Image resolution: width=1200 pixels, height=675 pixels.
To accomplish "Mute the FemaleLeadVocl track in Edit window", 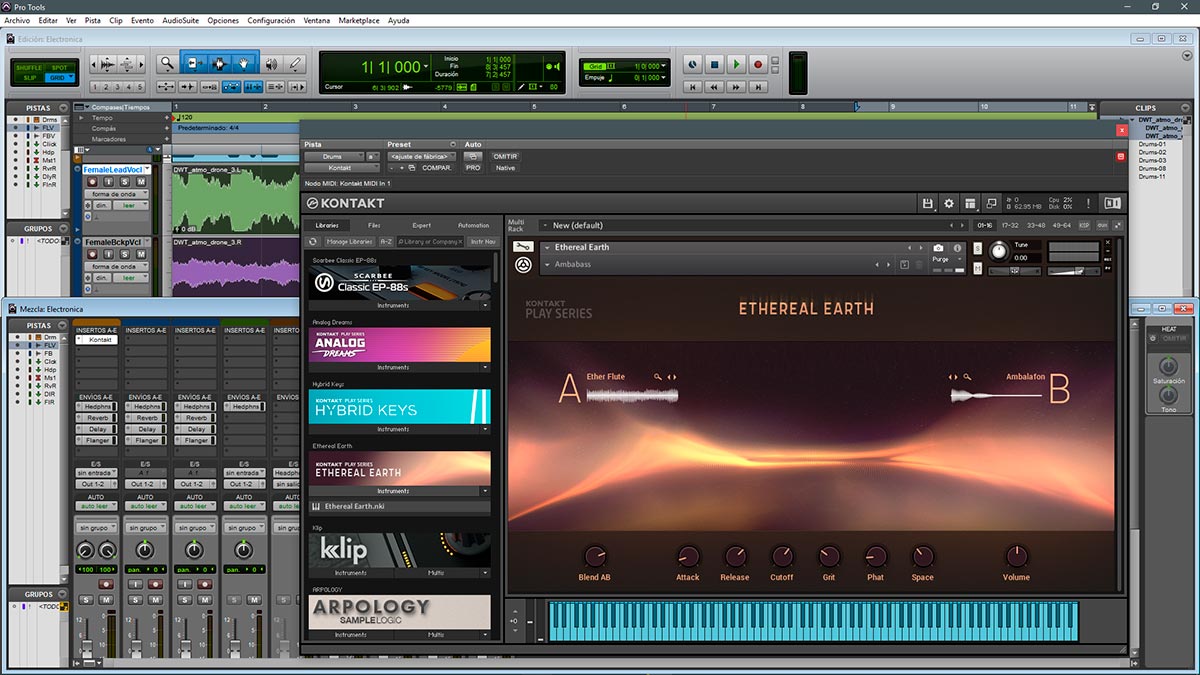I will [x=141, y=182].
